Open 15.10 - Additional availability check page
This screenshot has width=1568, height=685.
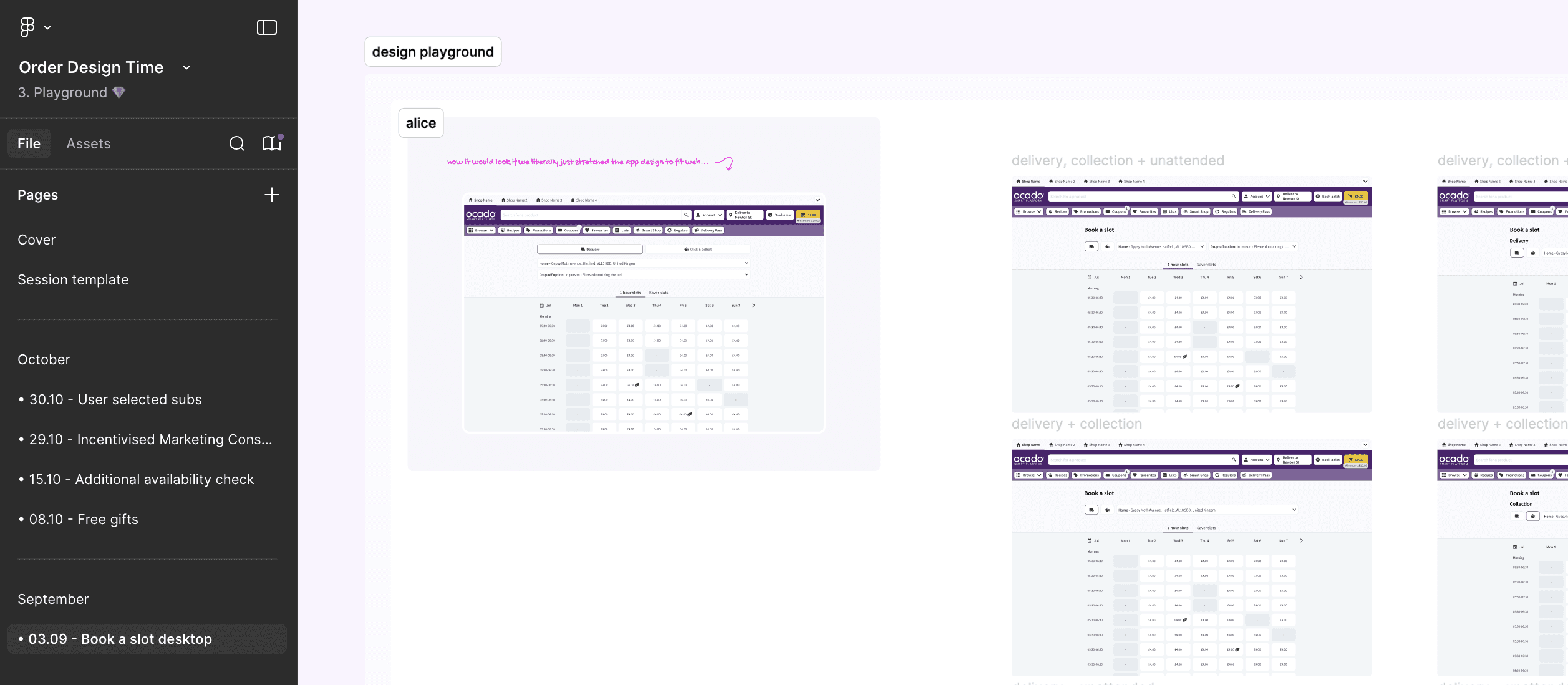point(142,479)
